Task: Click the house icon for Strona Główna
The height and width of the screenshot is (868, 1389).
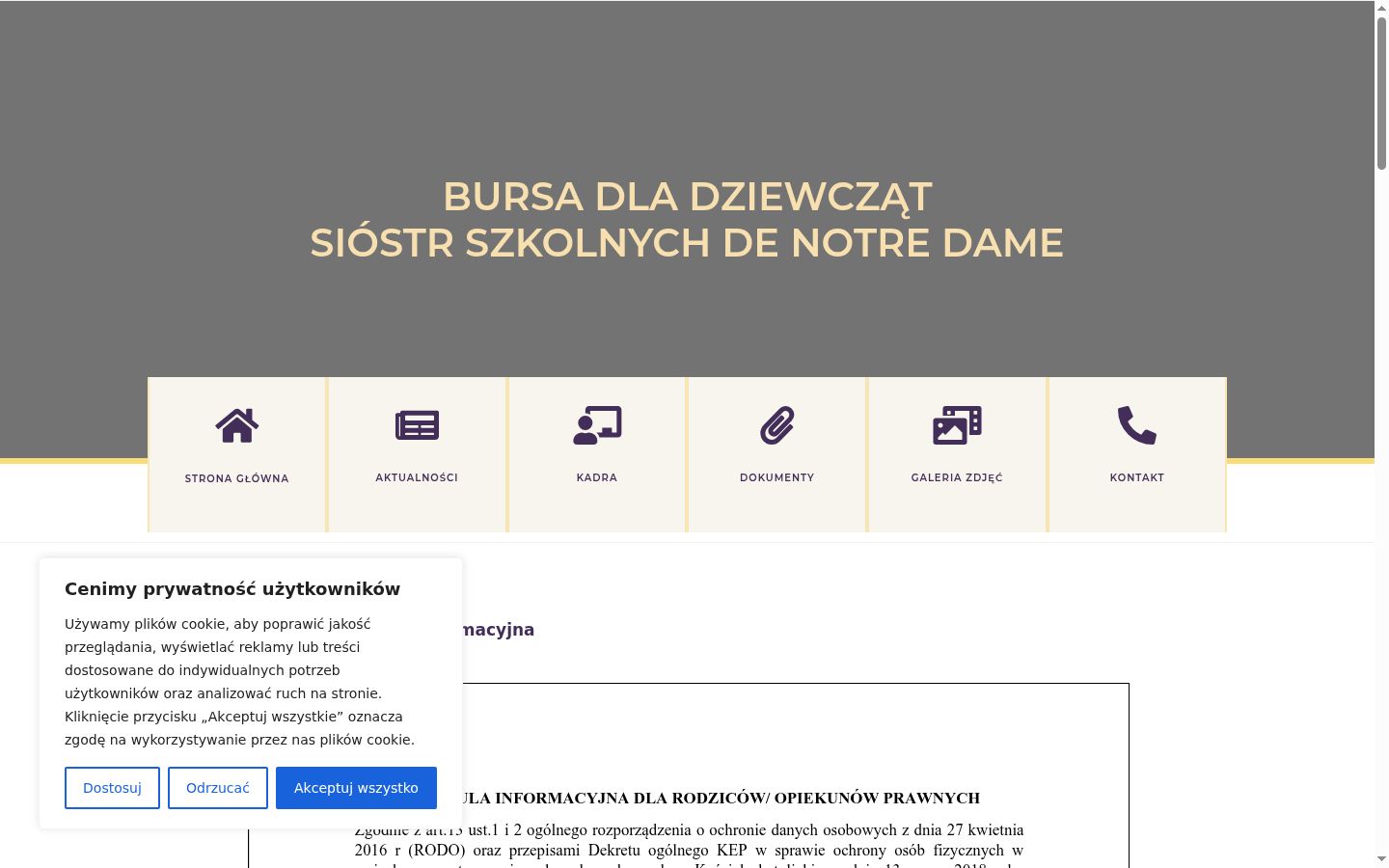Action: (237, 425)
